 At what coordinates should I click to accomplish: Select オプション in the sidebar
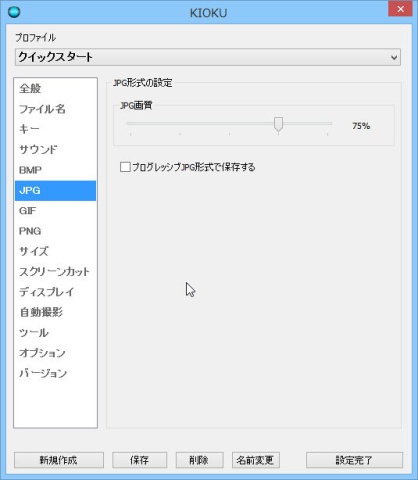point(55,353)
